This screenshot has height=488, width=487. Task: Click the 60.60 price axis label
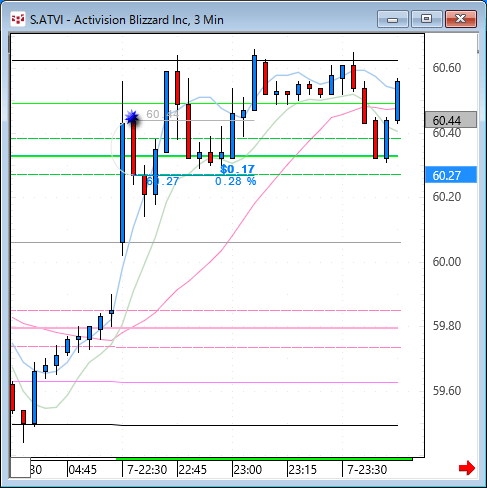[446, 68]
